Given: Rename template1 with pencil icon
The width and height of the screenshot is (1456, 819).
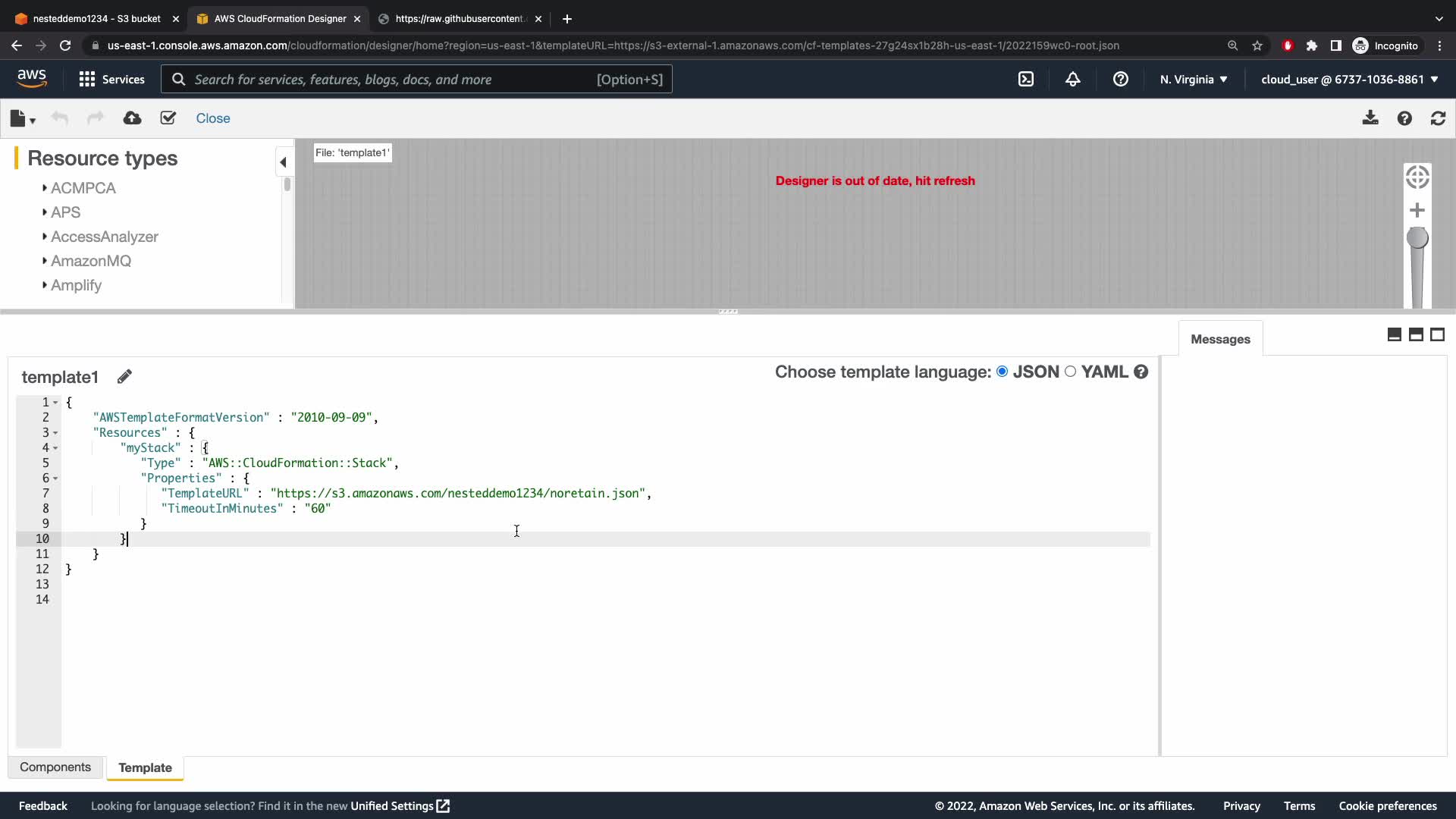Looking at the screenshot, I should tap(125, 377).
